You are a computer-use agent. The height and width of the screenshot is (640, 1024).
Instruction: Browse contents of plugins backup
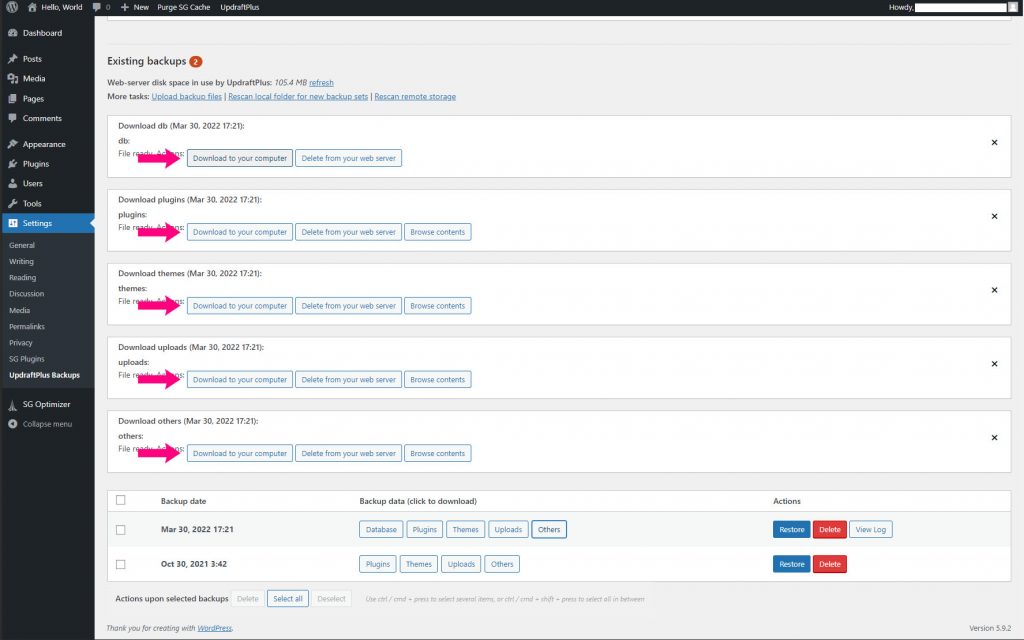438,232
